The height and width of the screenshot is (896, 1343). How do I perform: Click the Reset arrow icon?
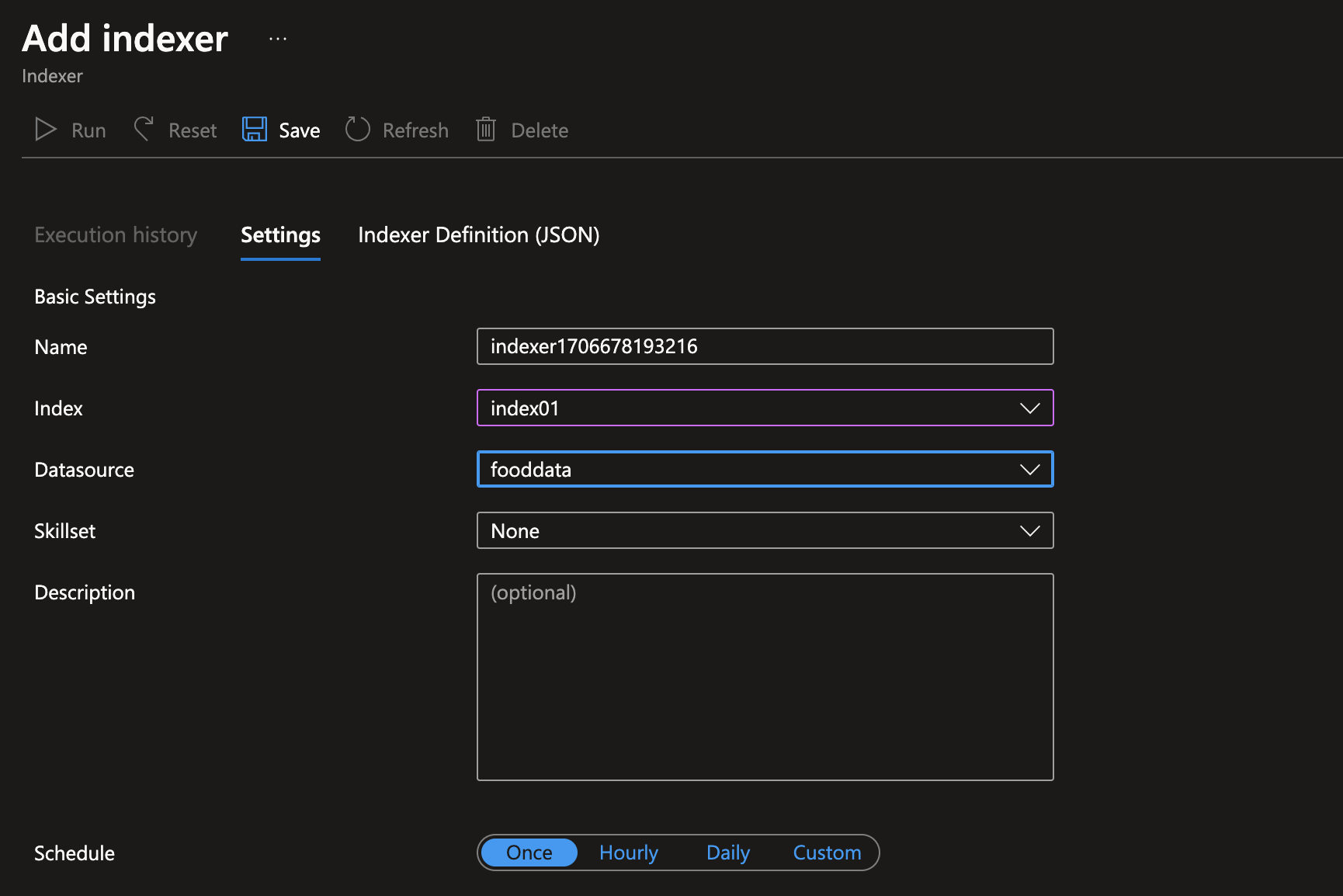click(x=144, y=130)
